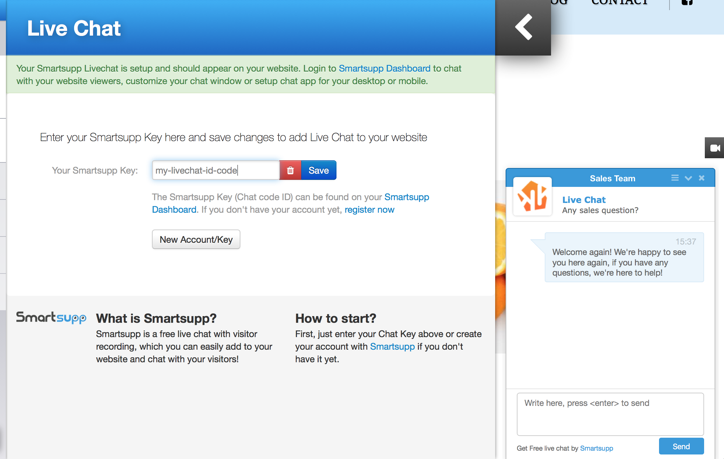Click the Smartsupp logo in the footer

[x=51, y=318]
